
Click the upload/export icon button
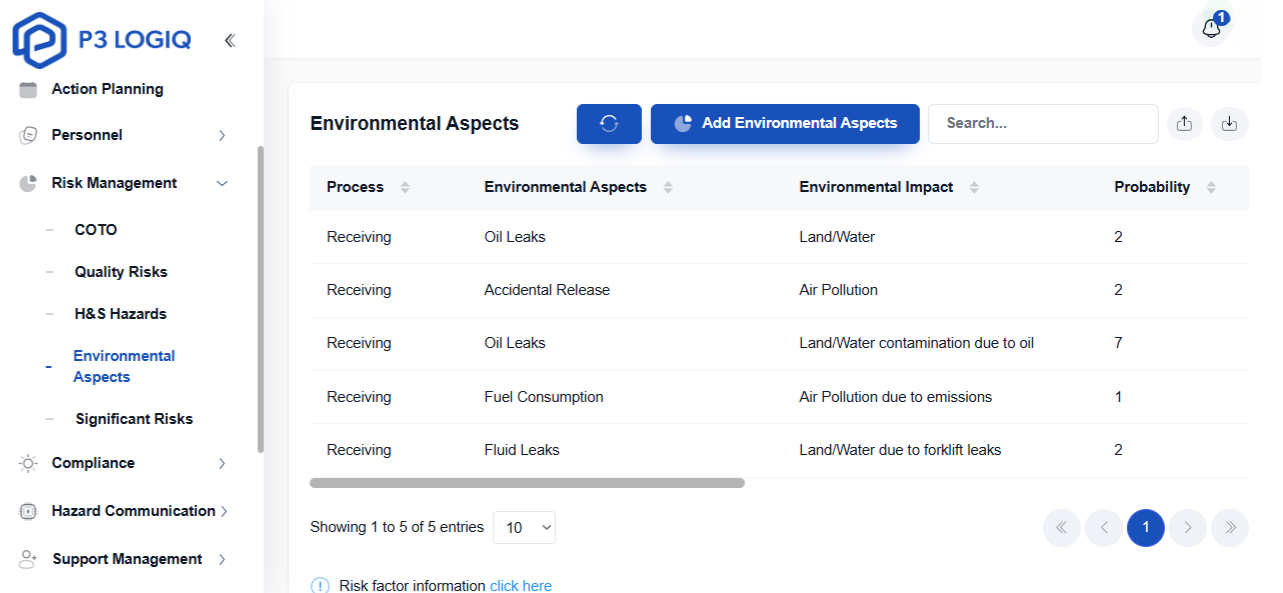click(x=1184, y=124)
